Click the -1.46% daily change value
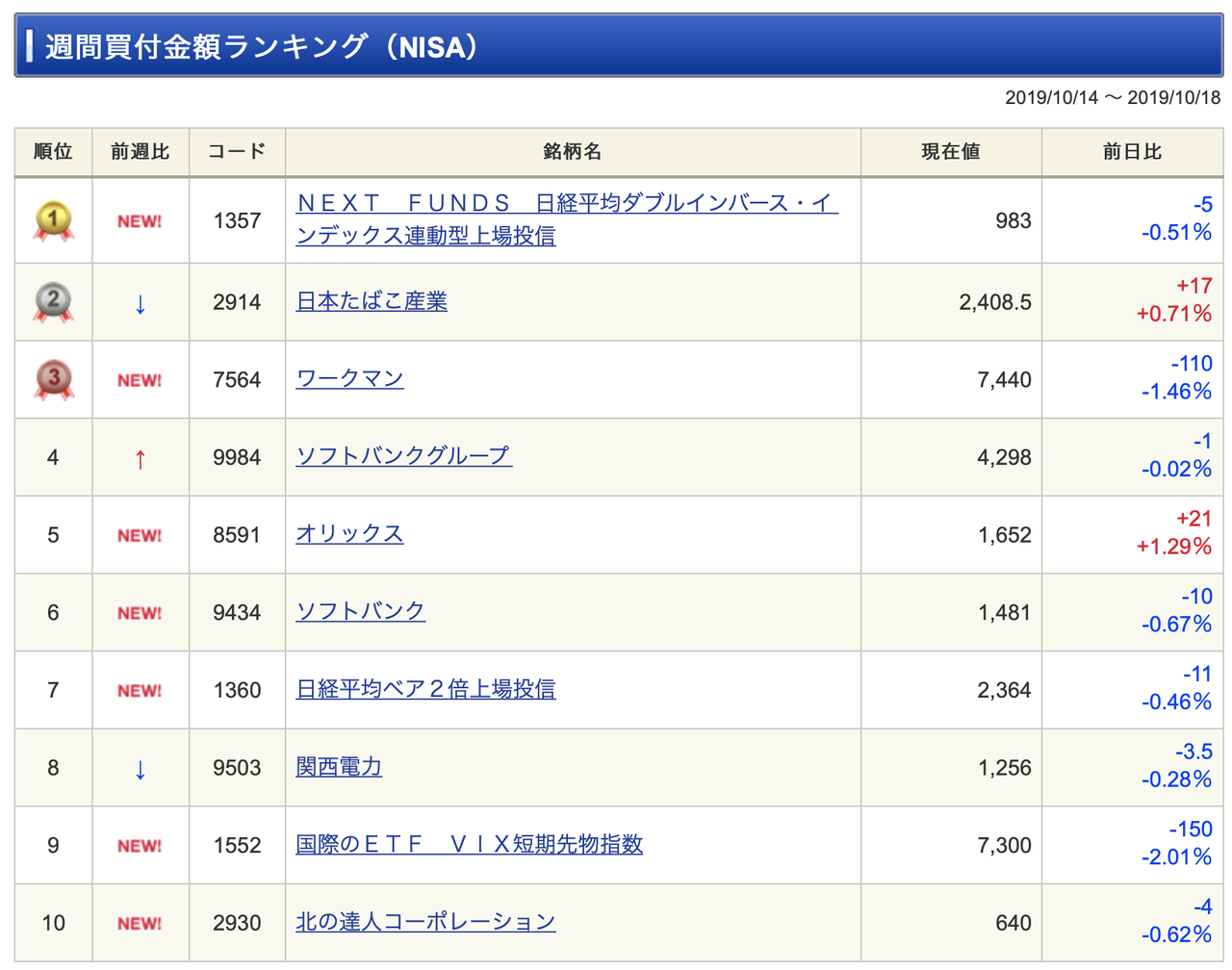The height and width of the screenshot is (970, 1232). coord(1176,392)
